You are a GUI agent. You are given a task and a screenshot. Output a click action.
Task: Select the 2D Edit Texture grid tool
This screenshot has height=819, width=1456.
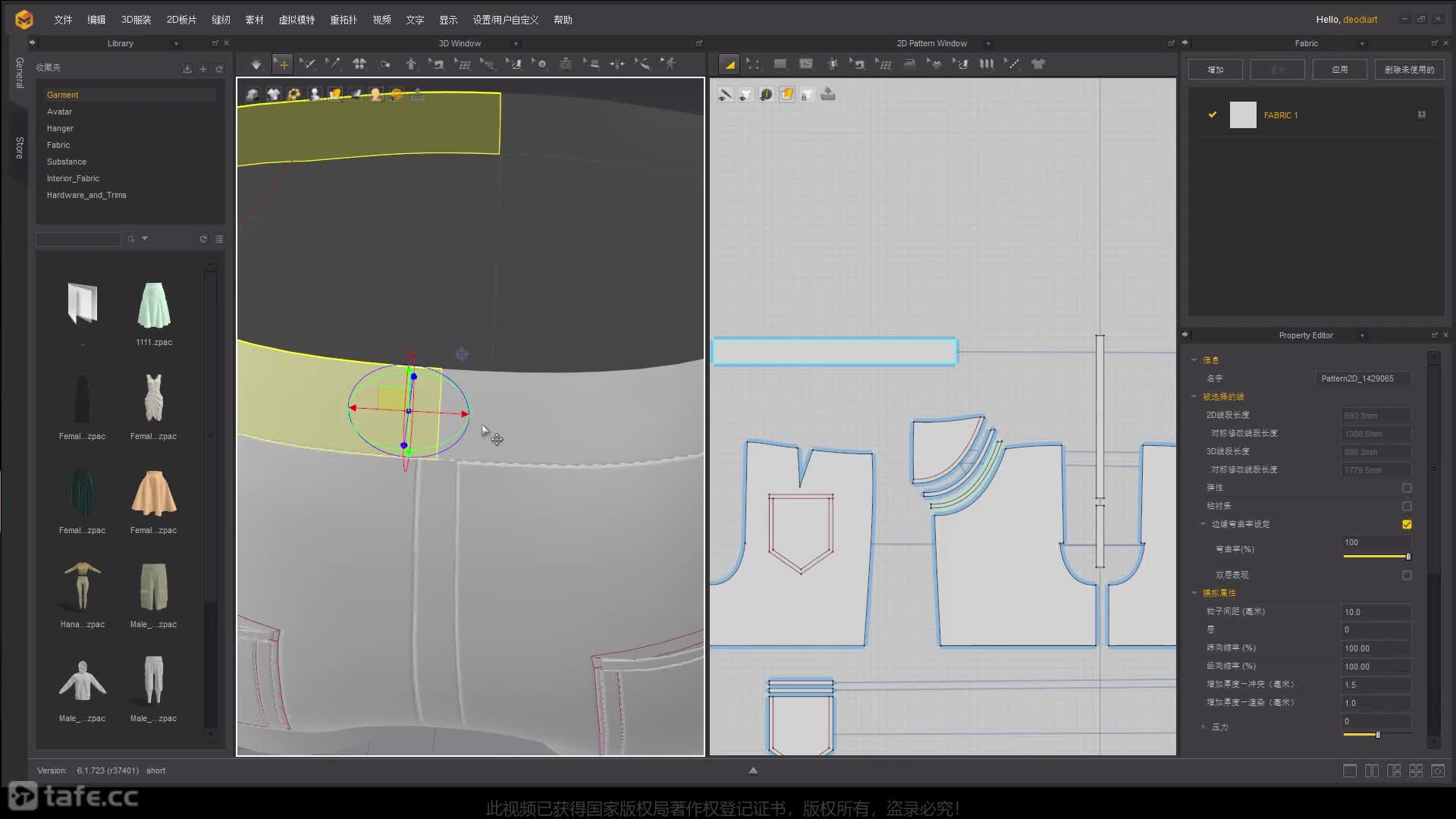(883, 64)
